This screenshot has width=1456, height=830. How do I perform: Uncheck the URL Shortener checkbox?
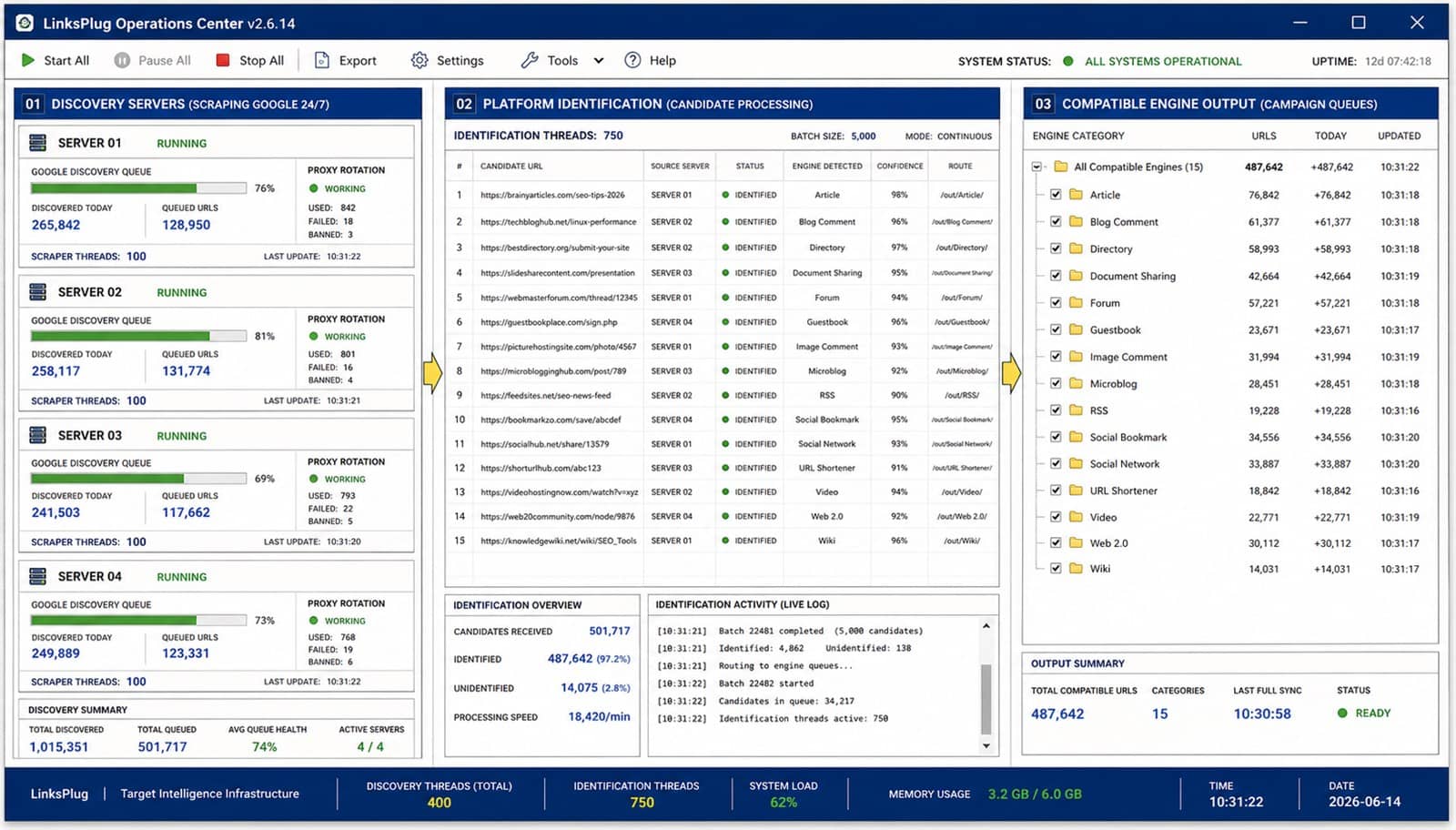coord(1056,490)
